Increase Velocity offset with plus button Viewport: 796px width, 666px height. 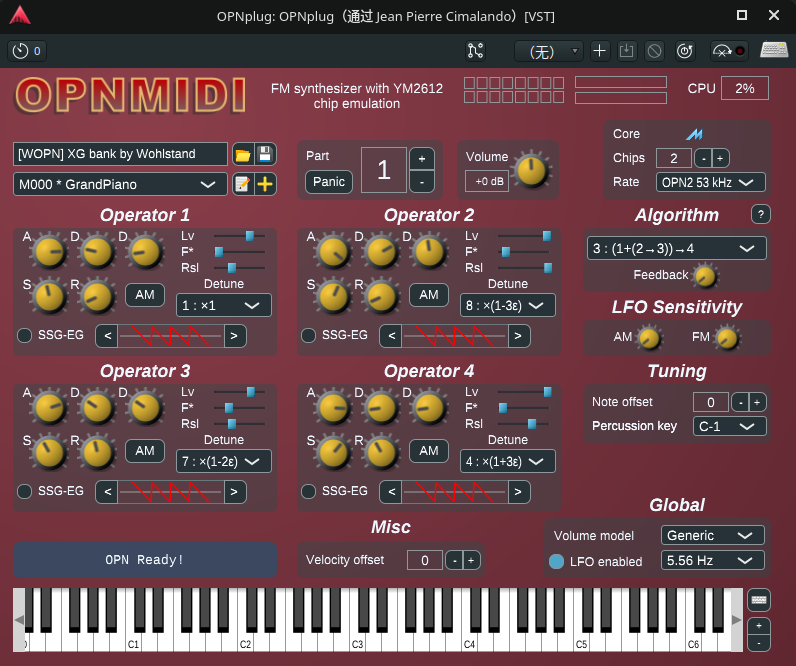[471, 560]
